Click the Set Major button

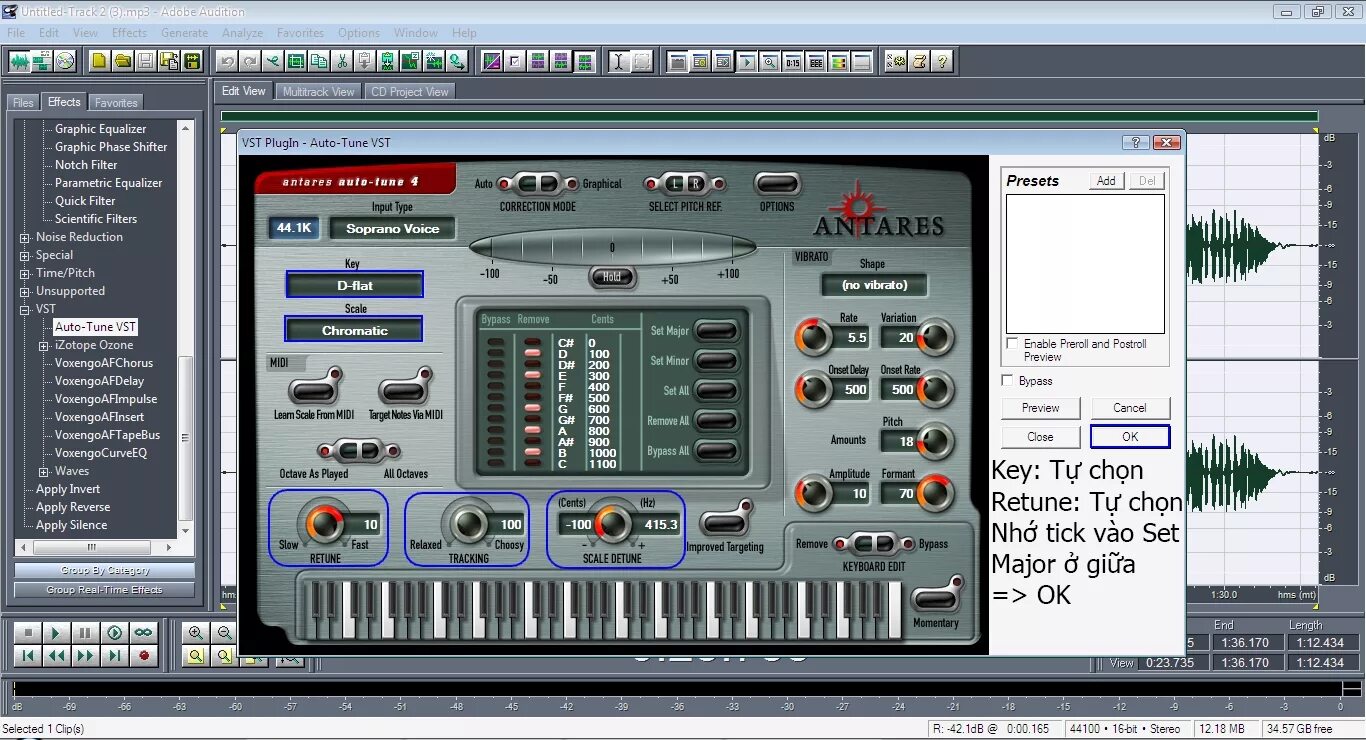717,331
